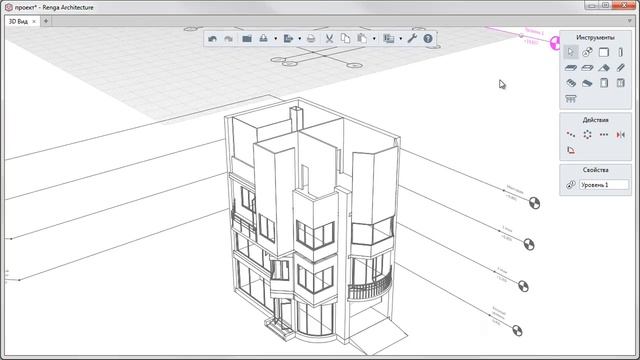Choose the Select arrow tool
The height and width of the screenshot is (360, 640).
pyautogui.click(x=571, y=52)
